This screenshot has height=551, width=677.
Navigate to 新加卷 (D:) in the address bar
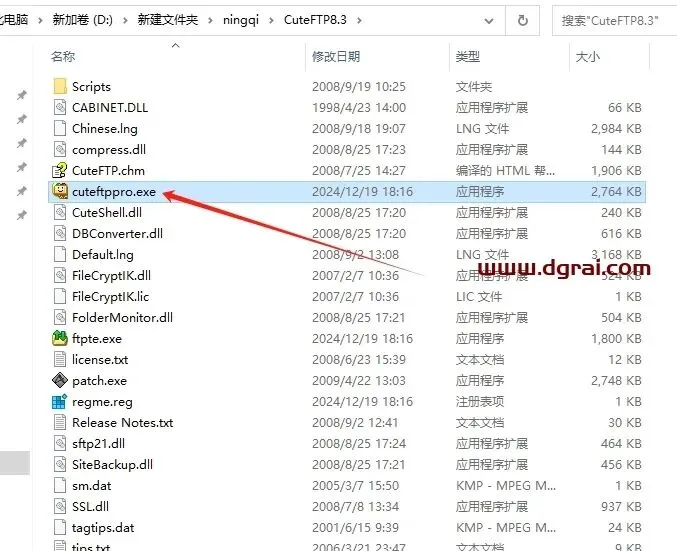pos(82,20)
